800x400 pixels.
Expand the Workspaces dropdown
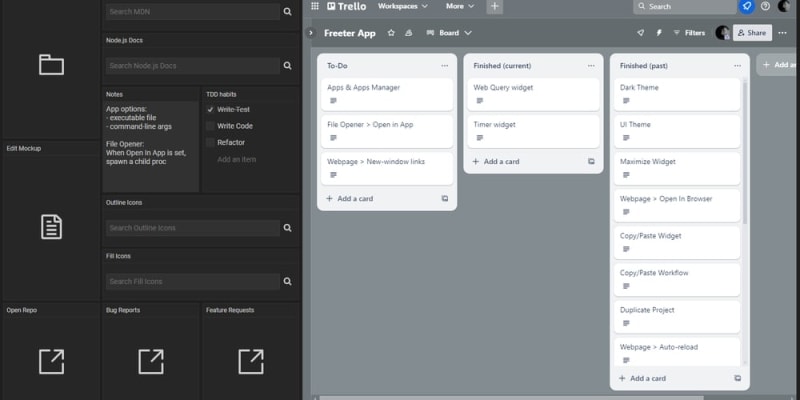click(x=402, y=6)
